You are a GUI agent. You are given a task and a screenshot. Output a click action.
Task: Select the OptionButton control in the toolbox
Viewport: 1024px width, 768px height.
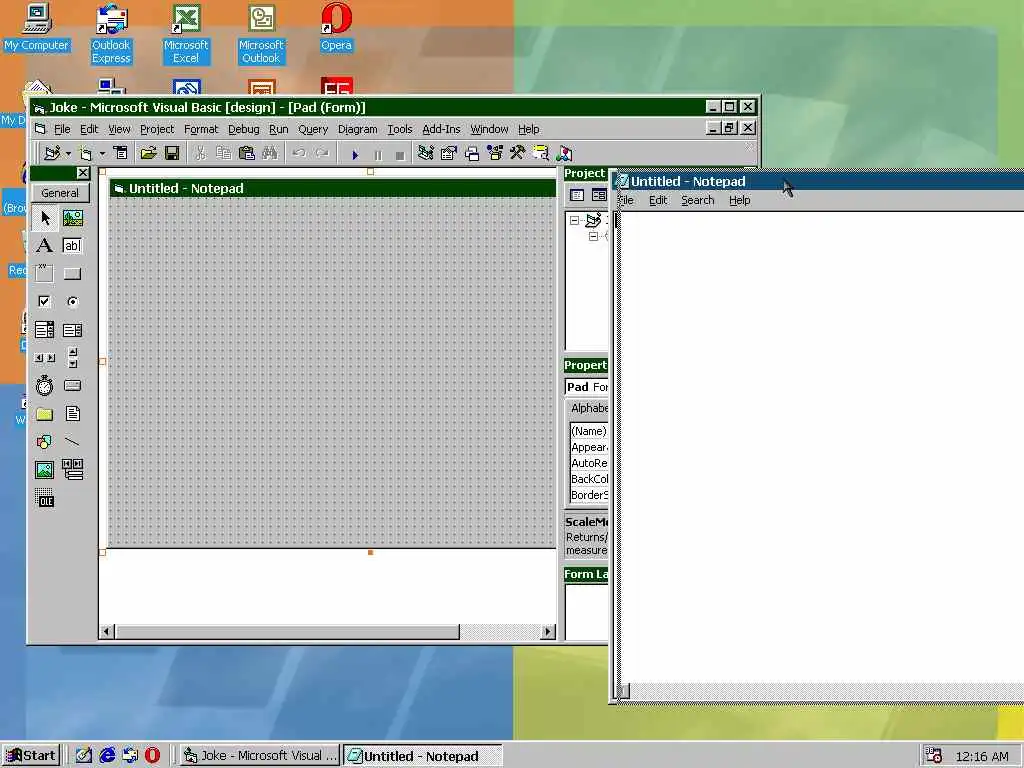click(x=72, y=301)
